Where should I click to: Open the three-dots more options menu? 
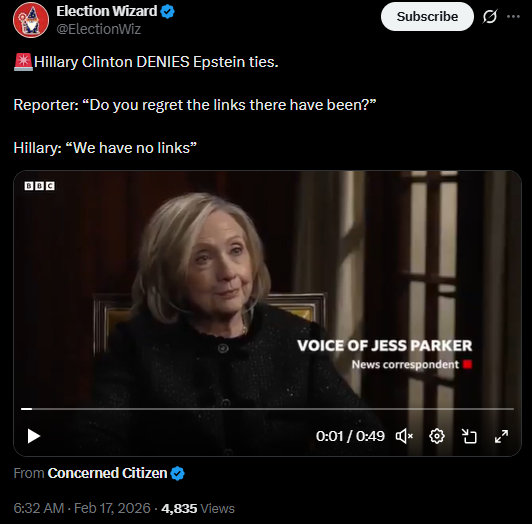513,16
